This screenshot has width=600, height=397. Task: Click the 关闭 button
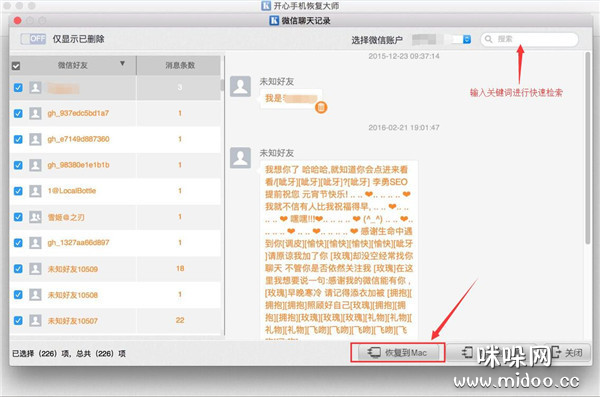pos(568,352)
